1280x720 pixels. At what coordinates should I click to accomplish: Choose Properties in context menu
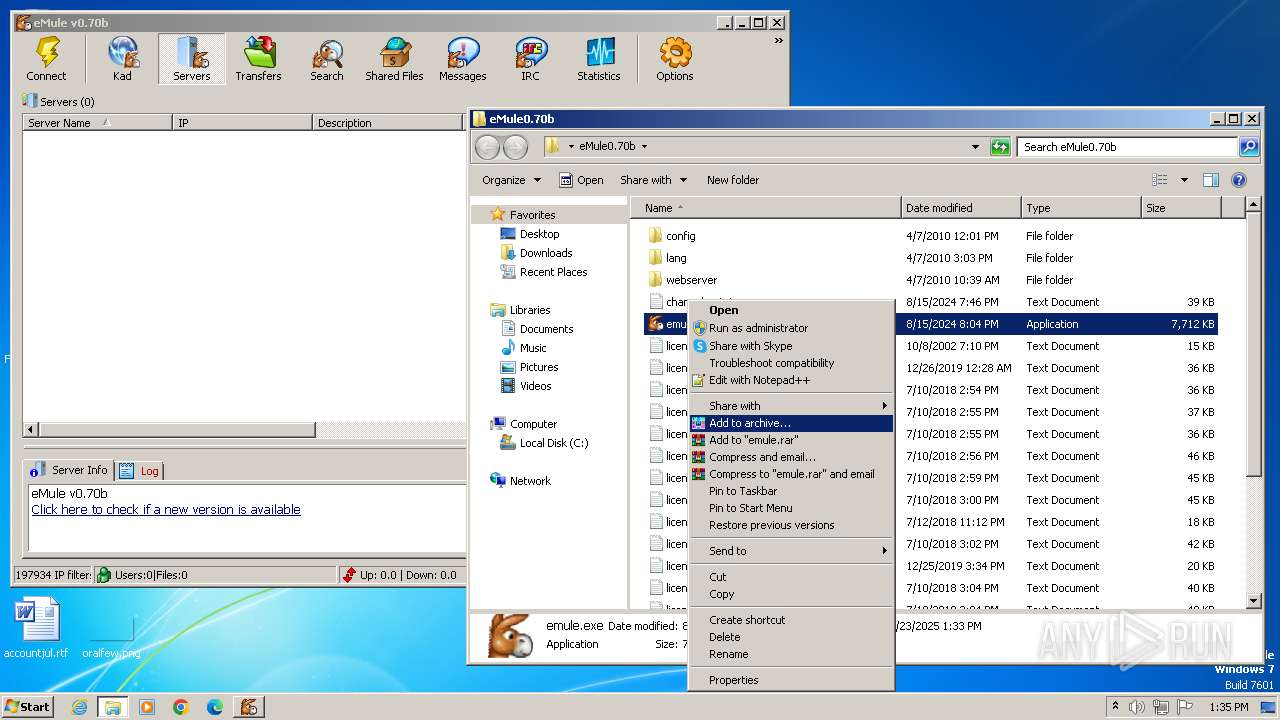(791, 680)
